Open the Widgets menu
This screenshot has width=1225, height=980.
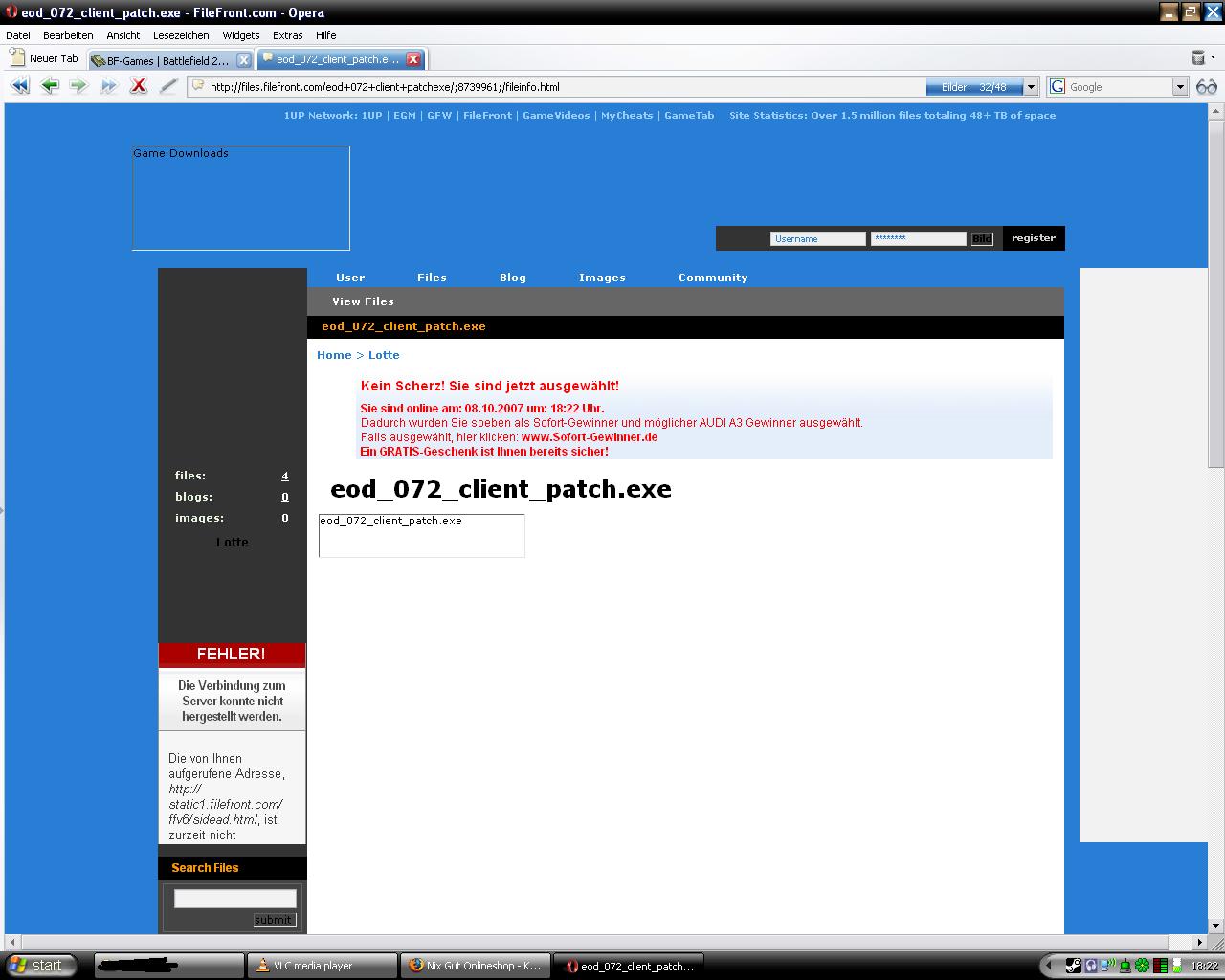pos(240,35)
